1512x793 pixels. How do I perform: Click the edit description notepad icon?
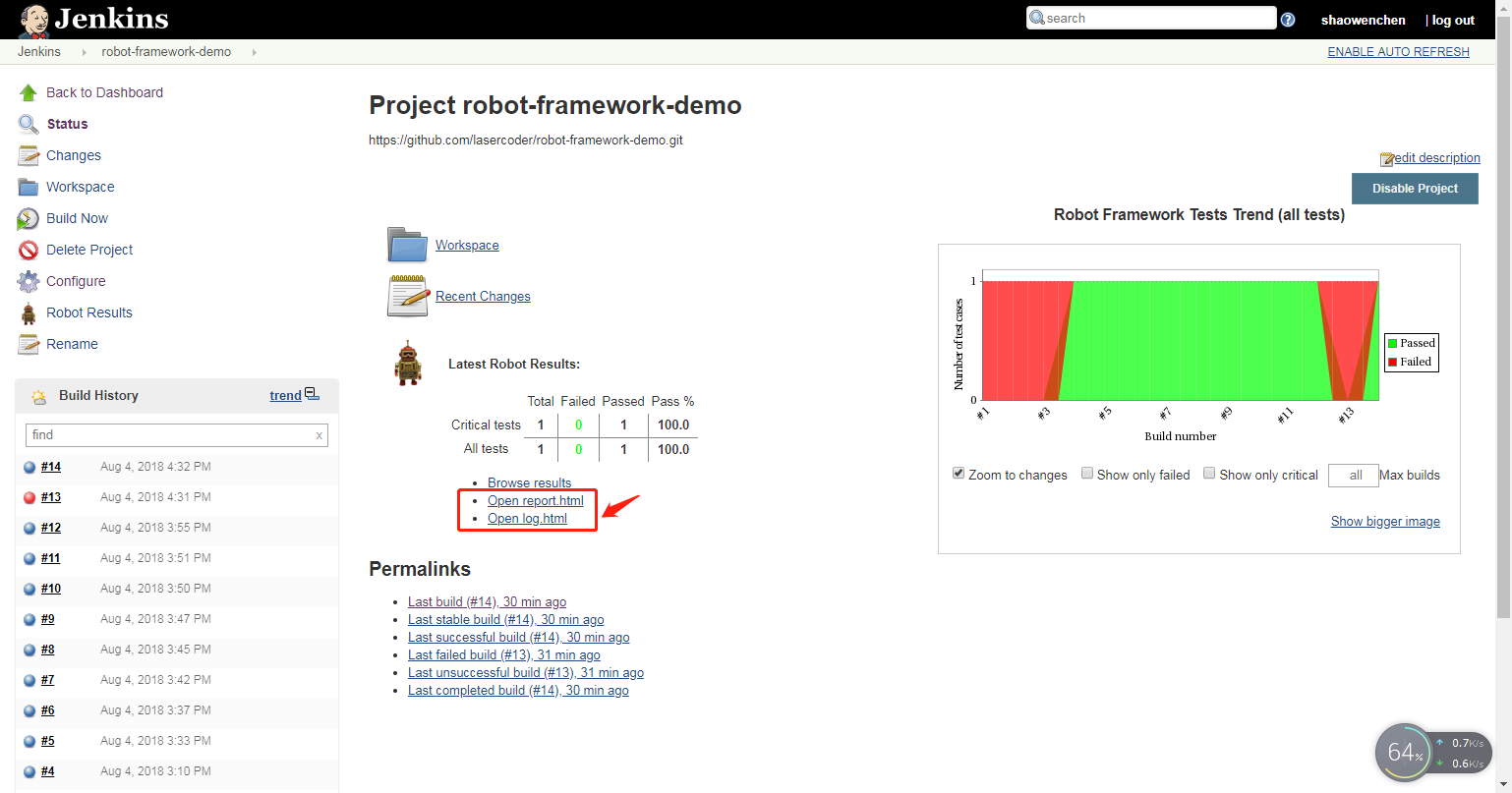point(1387,158)
